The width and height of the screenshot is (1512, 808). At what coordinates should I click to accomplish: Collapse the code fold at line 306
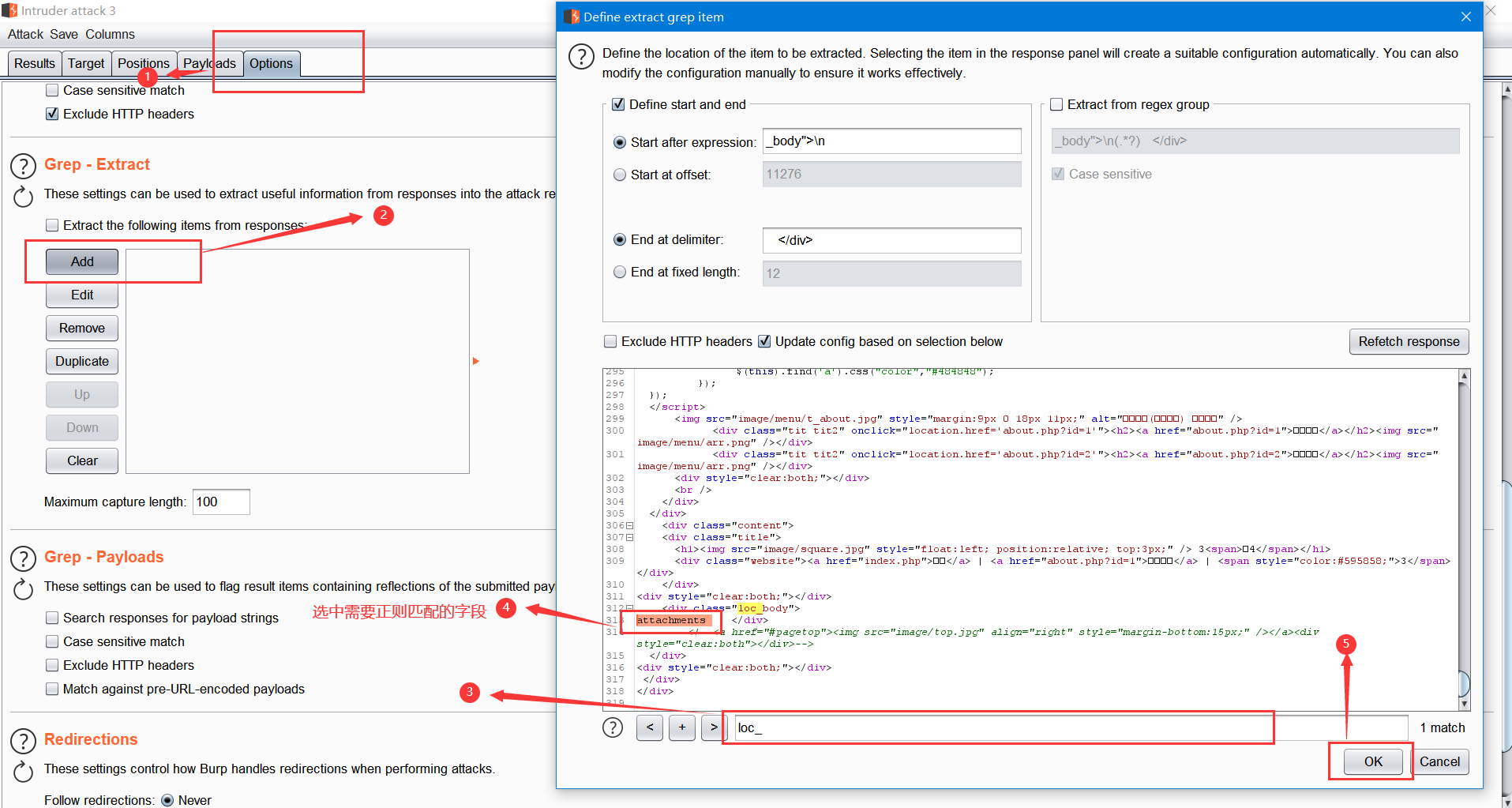pos(630,525)
